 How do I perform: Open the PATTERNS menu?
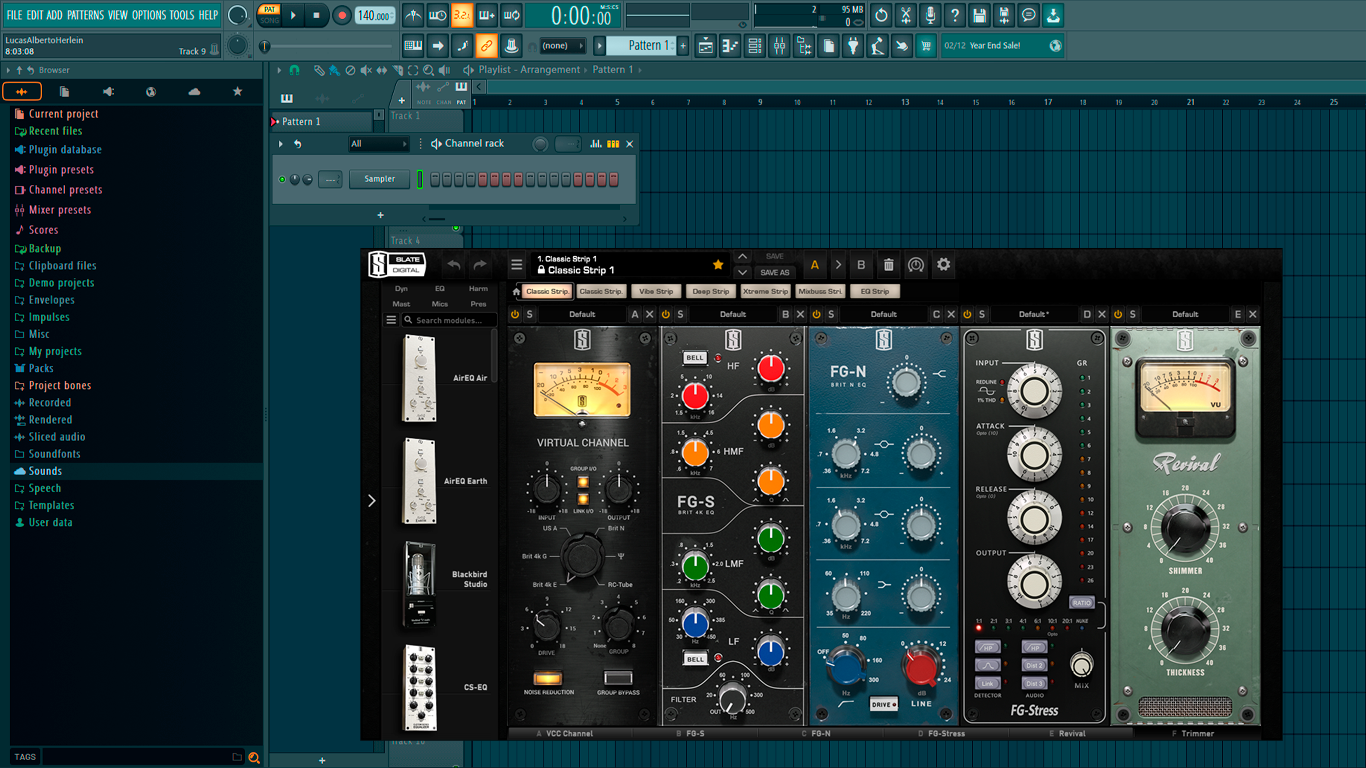click(x=85, y=15)
